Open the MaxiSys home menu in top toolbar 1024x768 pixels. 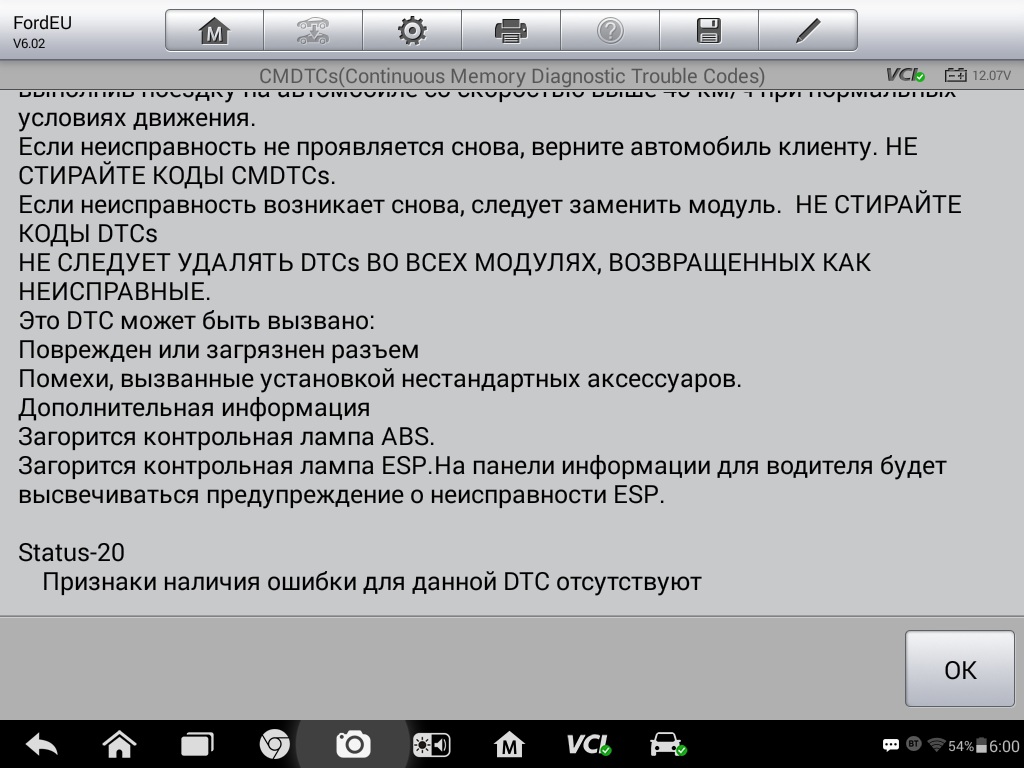click(x=214, y=31)
